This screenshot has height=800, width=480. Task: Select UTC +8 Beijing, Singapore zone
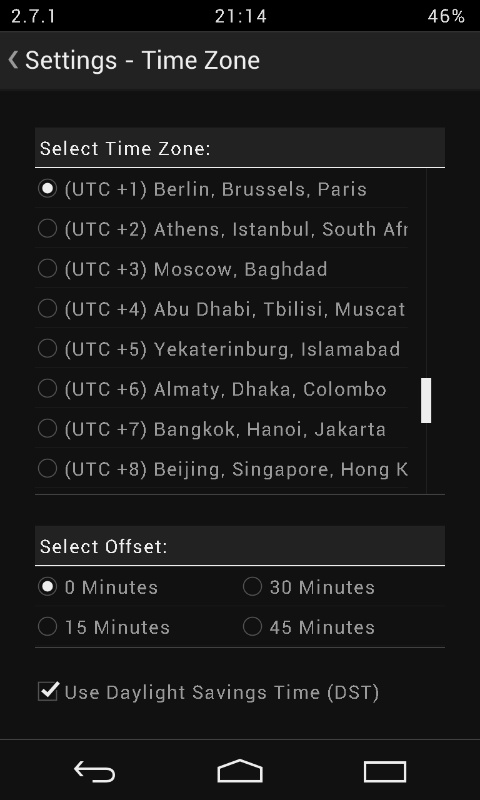point(221,469)
